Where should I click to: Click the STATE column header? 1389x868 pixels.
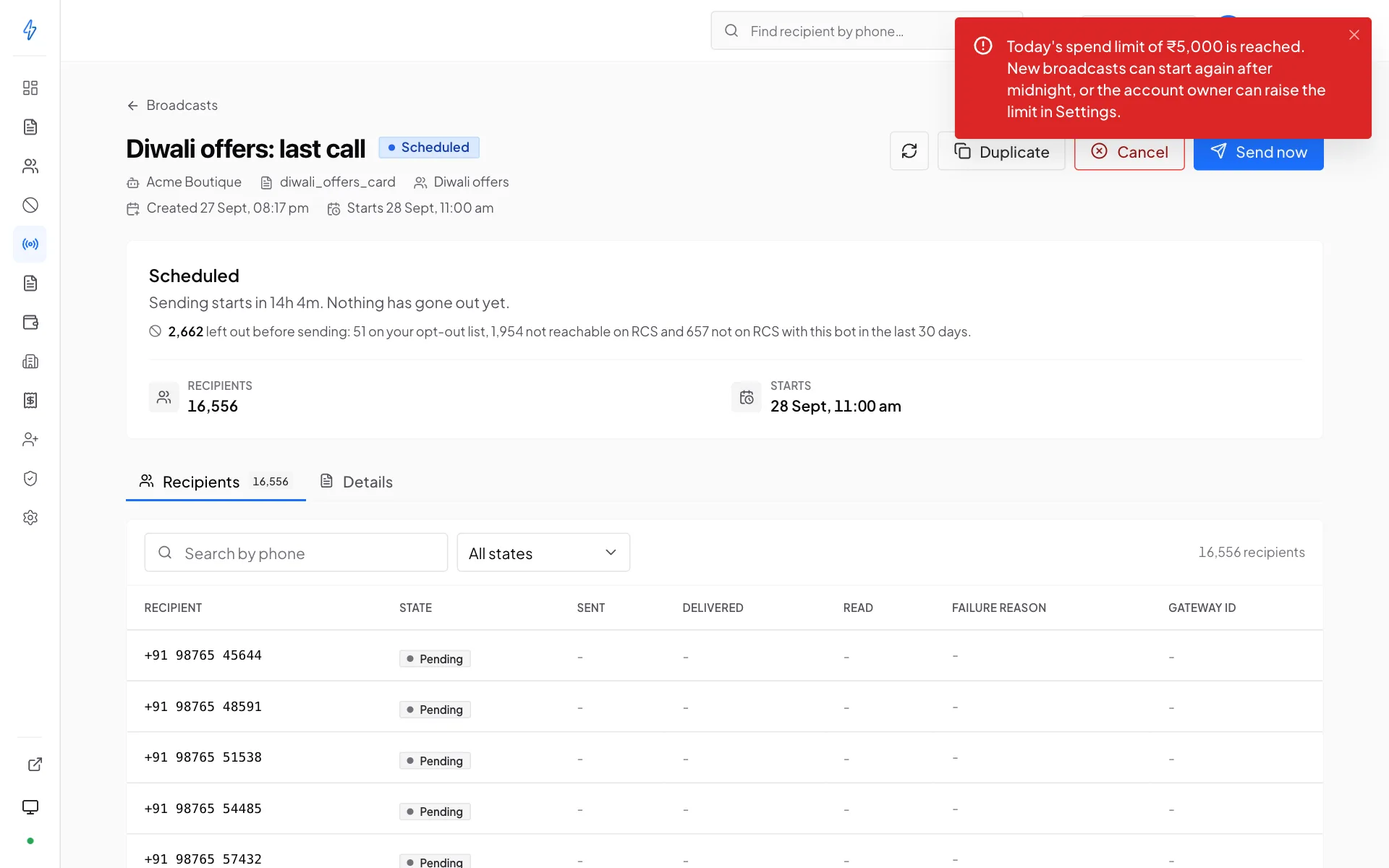click(415, 608)
